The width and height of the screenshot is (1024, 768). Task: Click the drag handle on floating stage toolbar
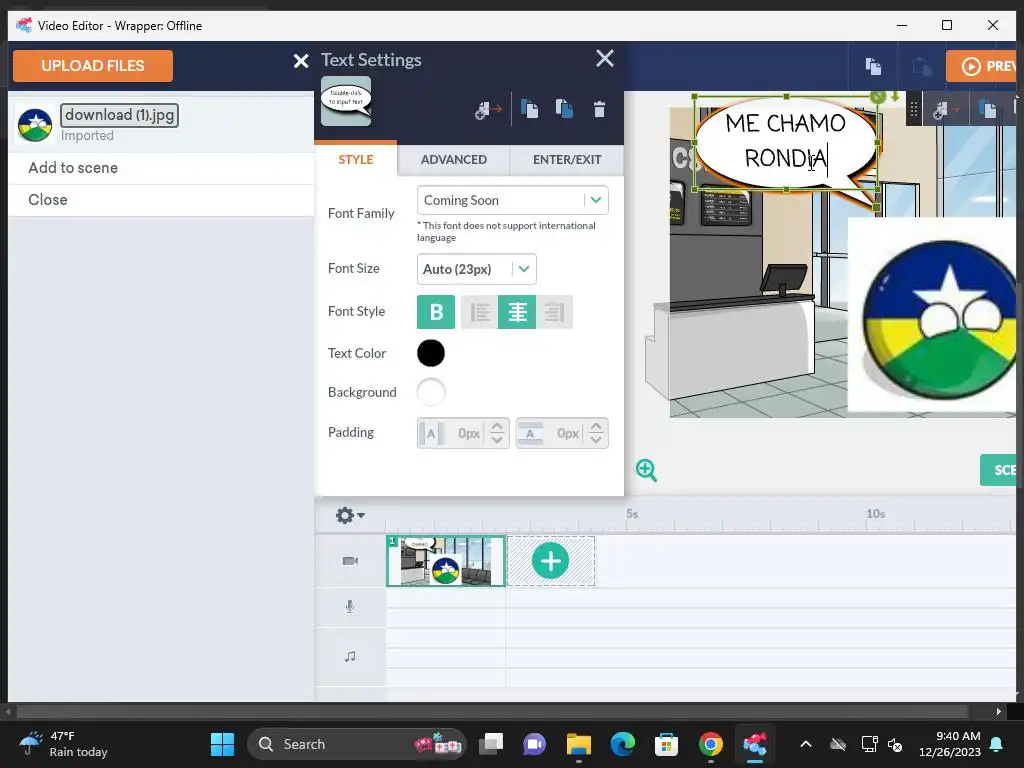pyautogui.click(x=914, y=110)
